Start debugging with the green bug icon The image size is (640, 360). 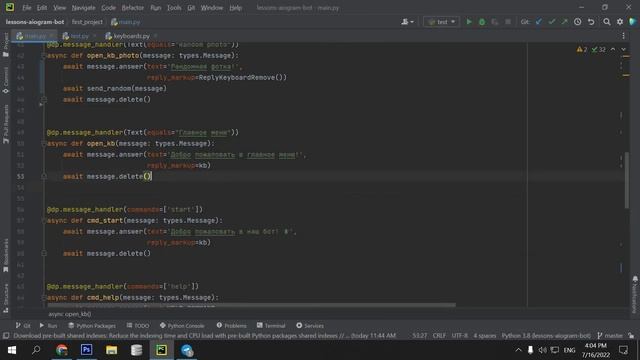coord(482,22)
